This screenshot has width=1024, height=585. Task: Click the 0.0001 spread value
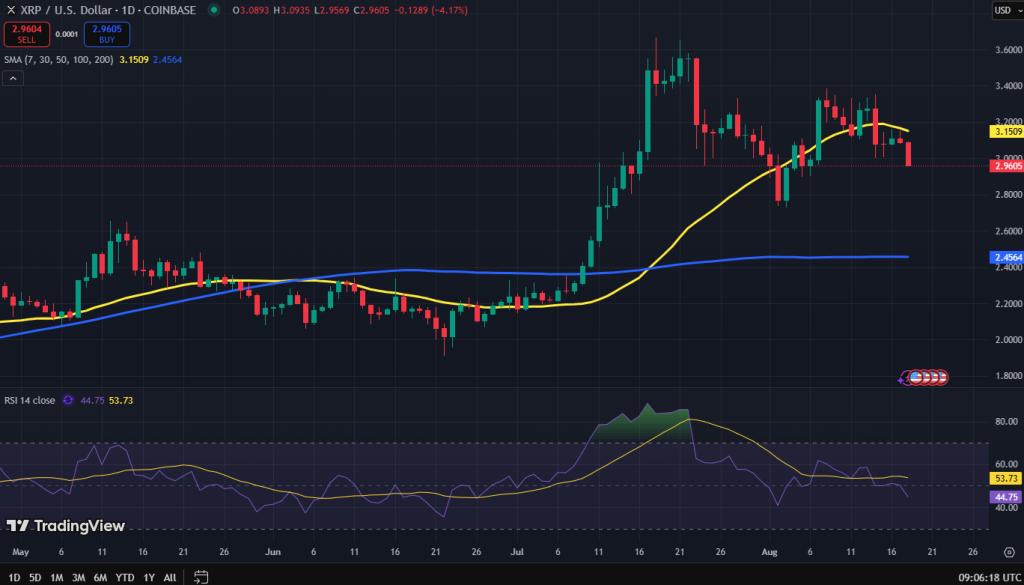click(x=65, y=34)
